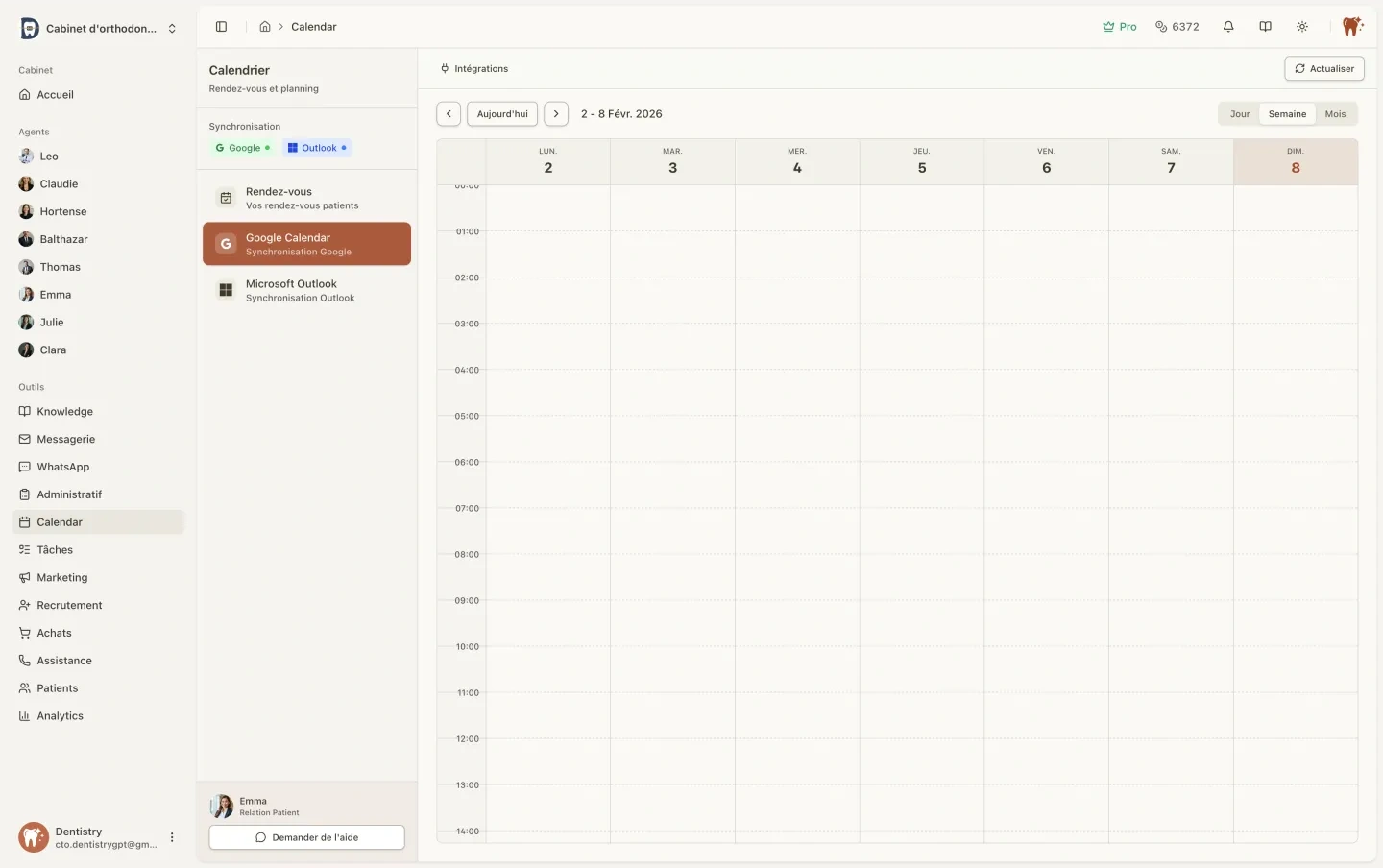Screen dimensions: 1383x868
Task: Open the Analytics tool
Action: (60, 715)
